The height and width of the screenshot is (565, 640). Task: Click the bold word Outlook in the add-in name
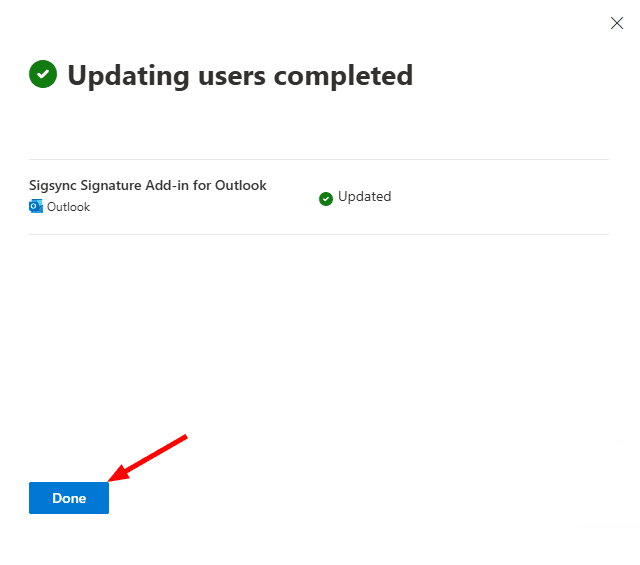click(241, 185)
